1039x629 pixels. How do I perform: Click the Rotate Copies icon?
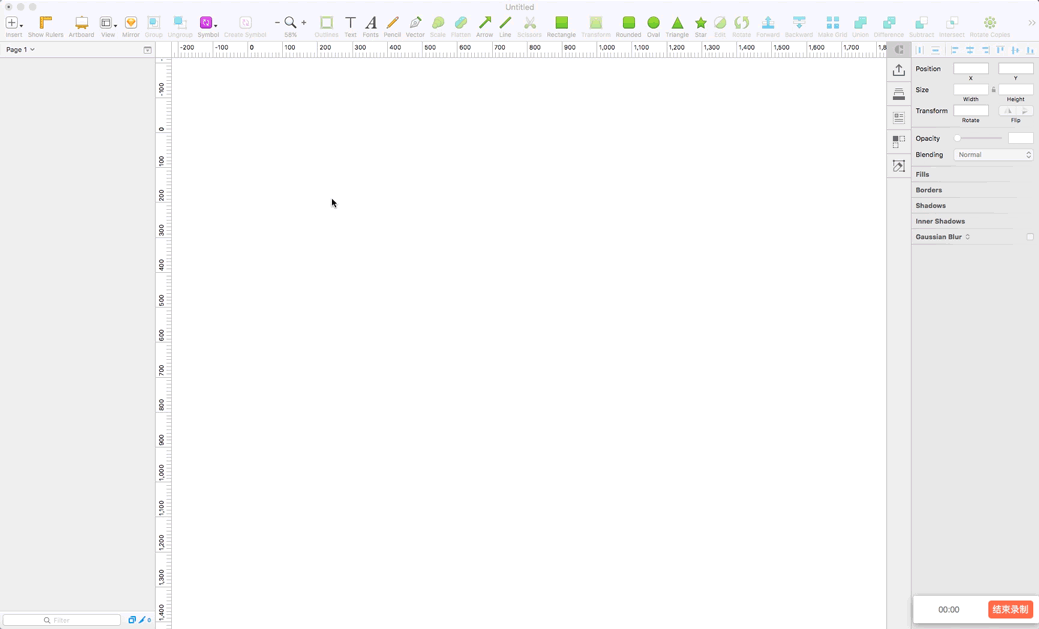(x=989, y=23)
